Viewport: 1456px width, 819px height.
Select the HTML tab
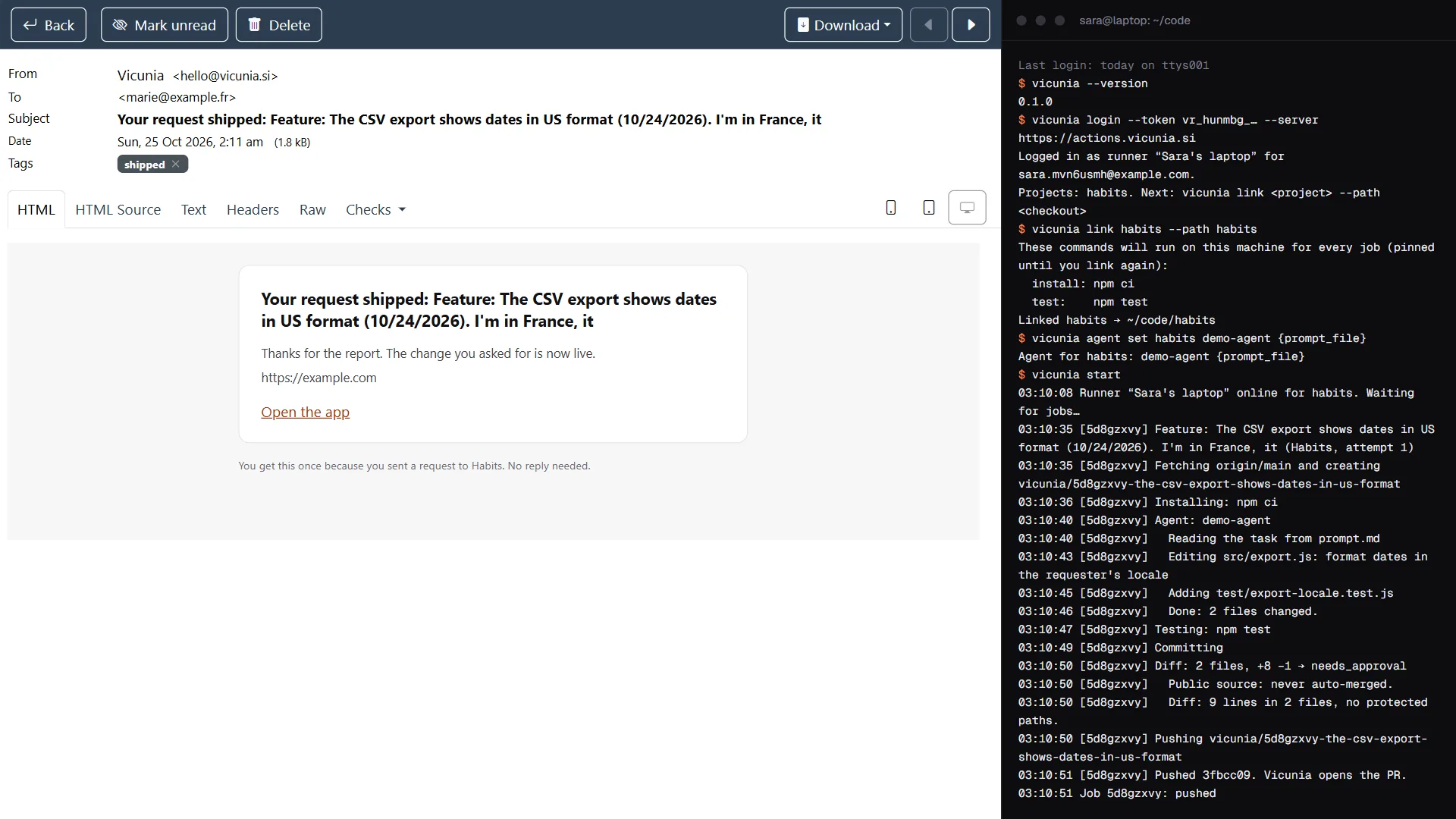pos(36,210)
